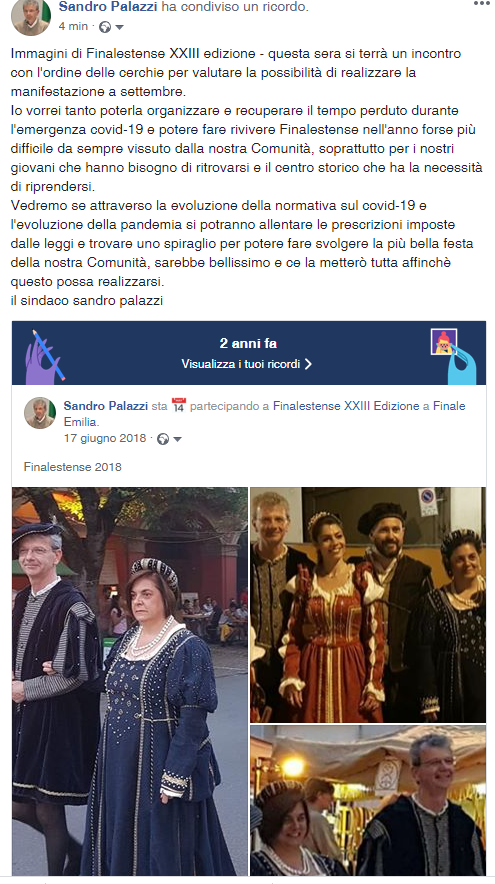Click profile picture in the shared memory post
The width and height of the screenshot is (495, 884).
(40, 413)
